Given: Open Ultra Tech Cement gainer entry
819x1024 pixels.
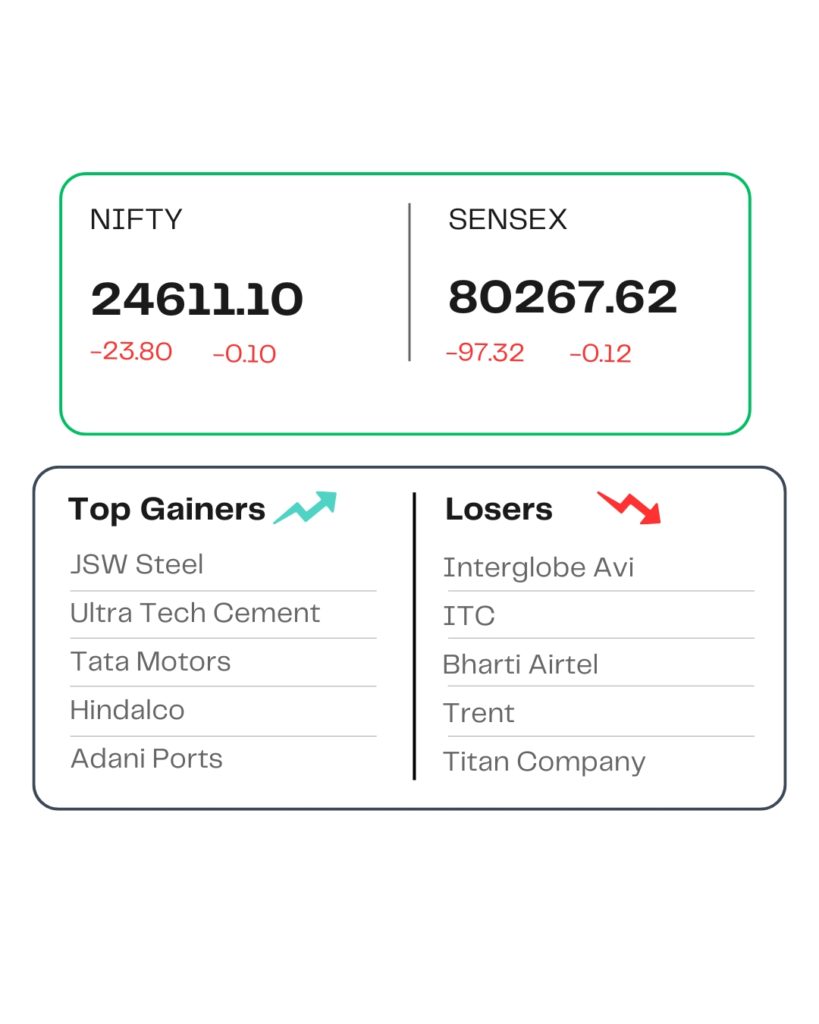Looking at the screenshot, I should pos(195,613).
